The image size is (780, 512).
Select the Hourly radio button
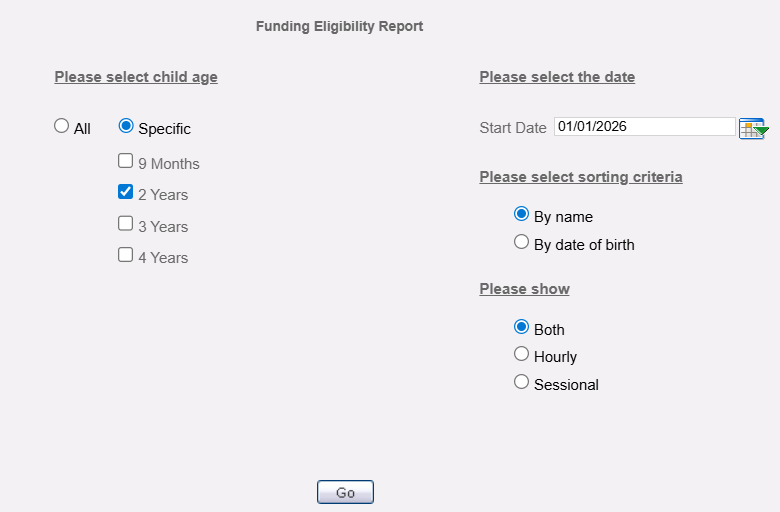(521, 354)
